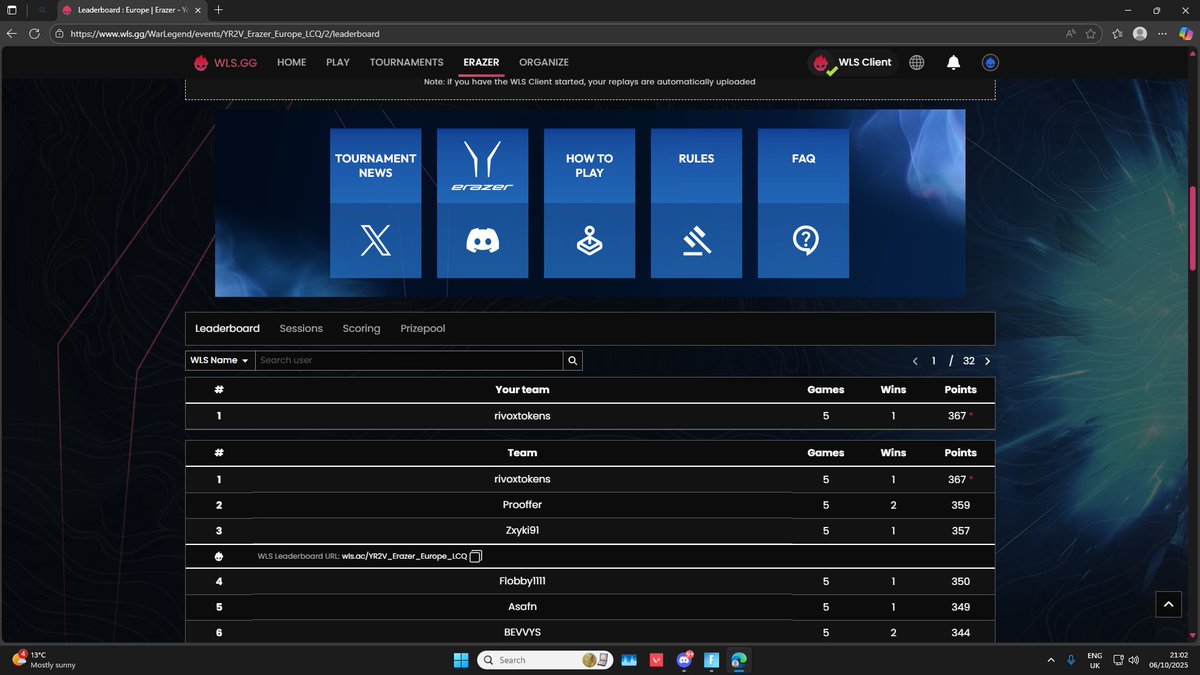This screenshot has height=675, width=1200.
Task: Open the WLS Name search type dropdown
Action: 220,360
